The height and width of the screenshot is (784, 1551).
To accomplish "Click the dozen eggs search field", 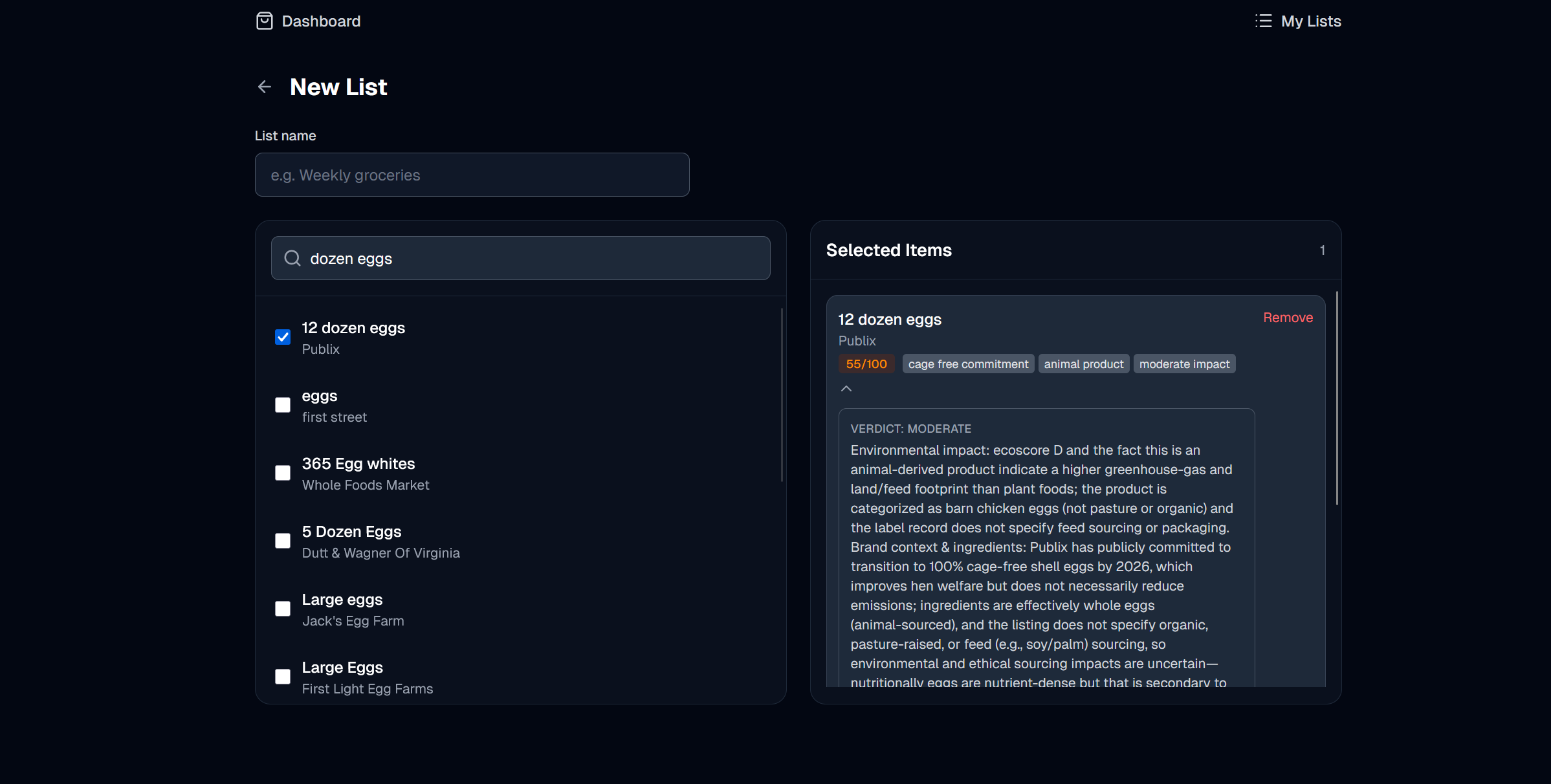I will [x=531, y=258].
